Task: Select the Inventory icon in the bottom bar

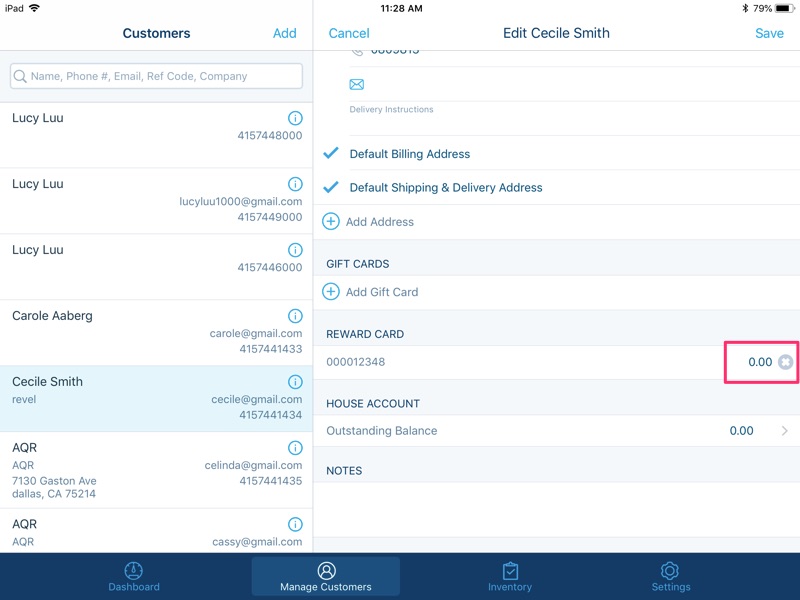Action: click(511, 574)
